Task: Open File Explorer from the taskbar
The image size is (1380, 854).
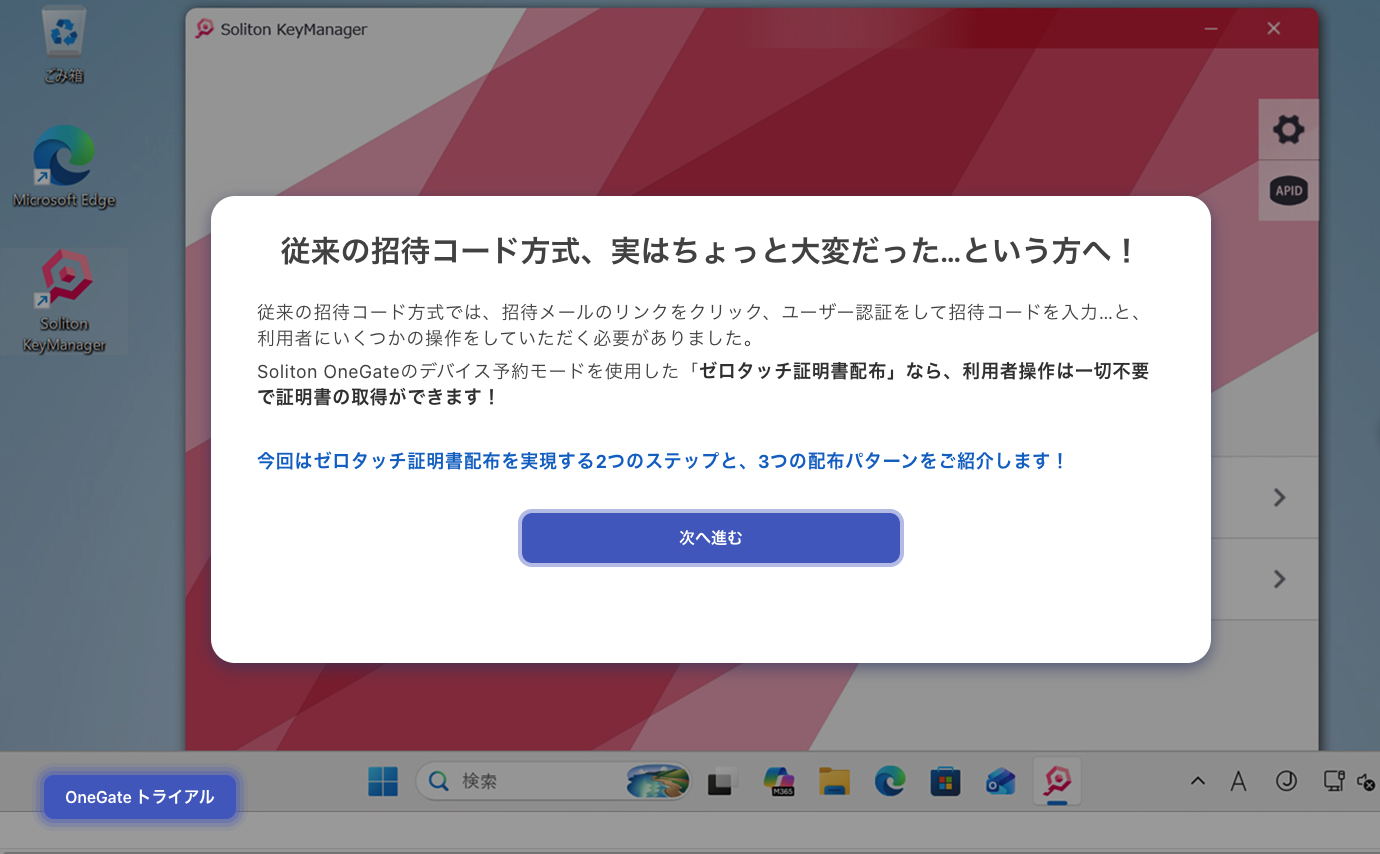Action: coord(834,781)
